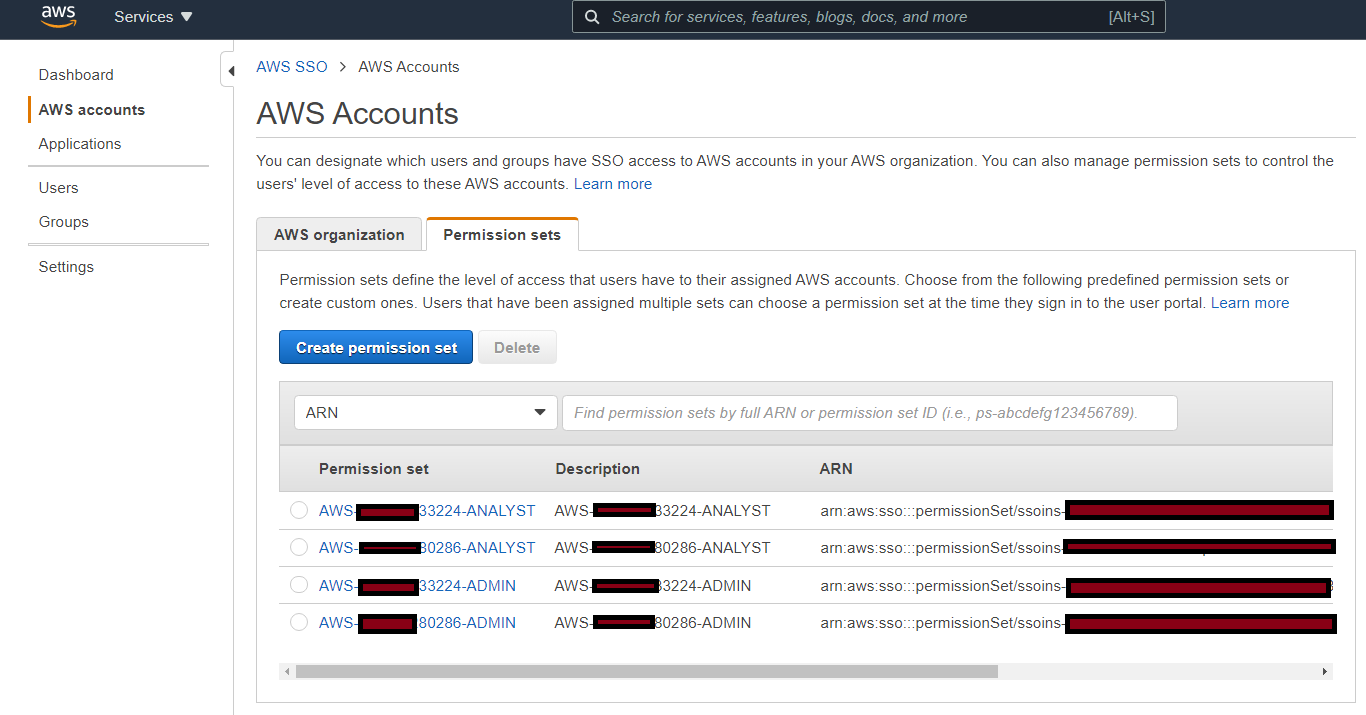Follow the AWS SSO breadcrumb link

(292, 67)
